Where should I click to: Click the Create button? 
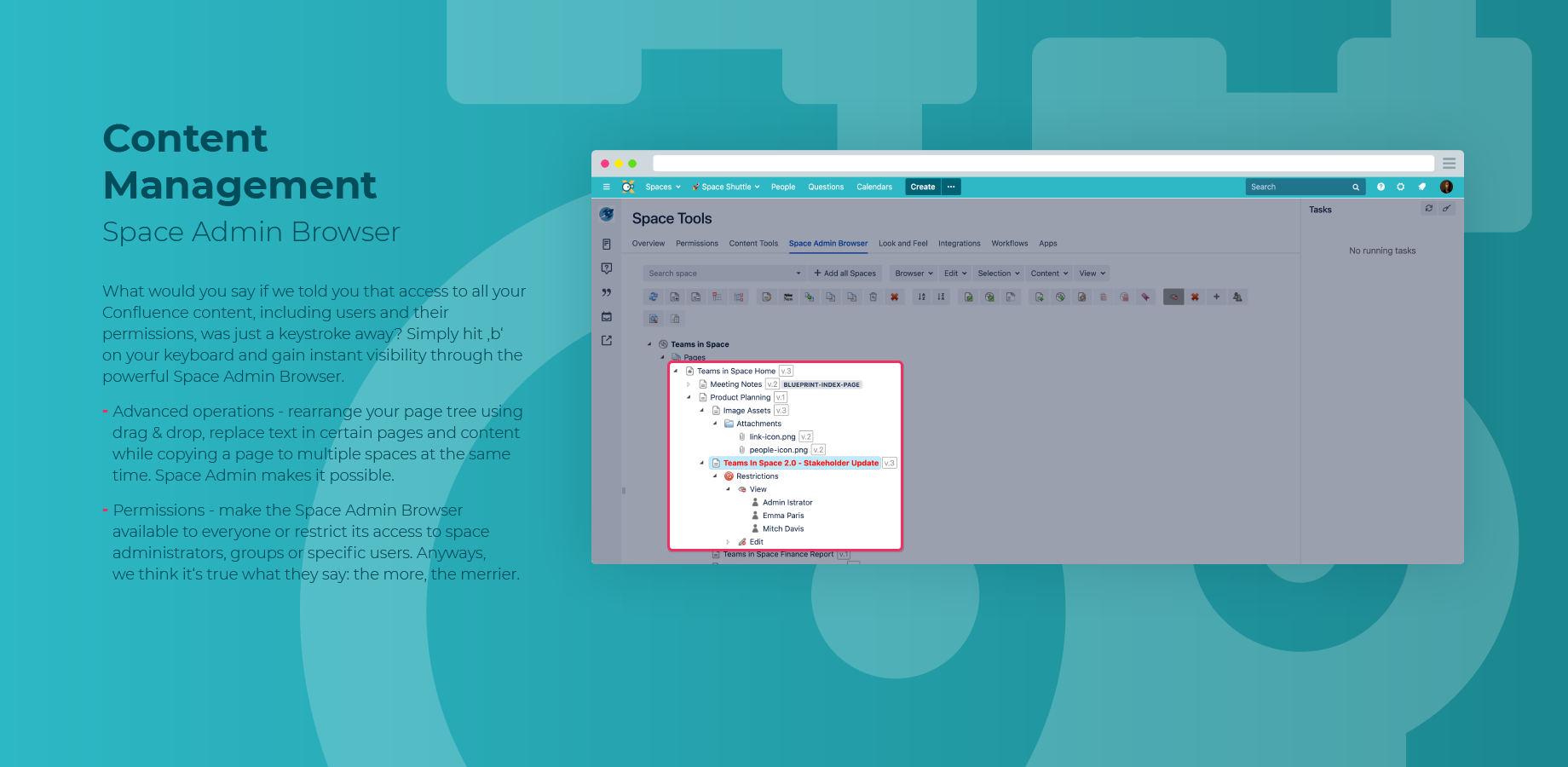(923, 187)
